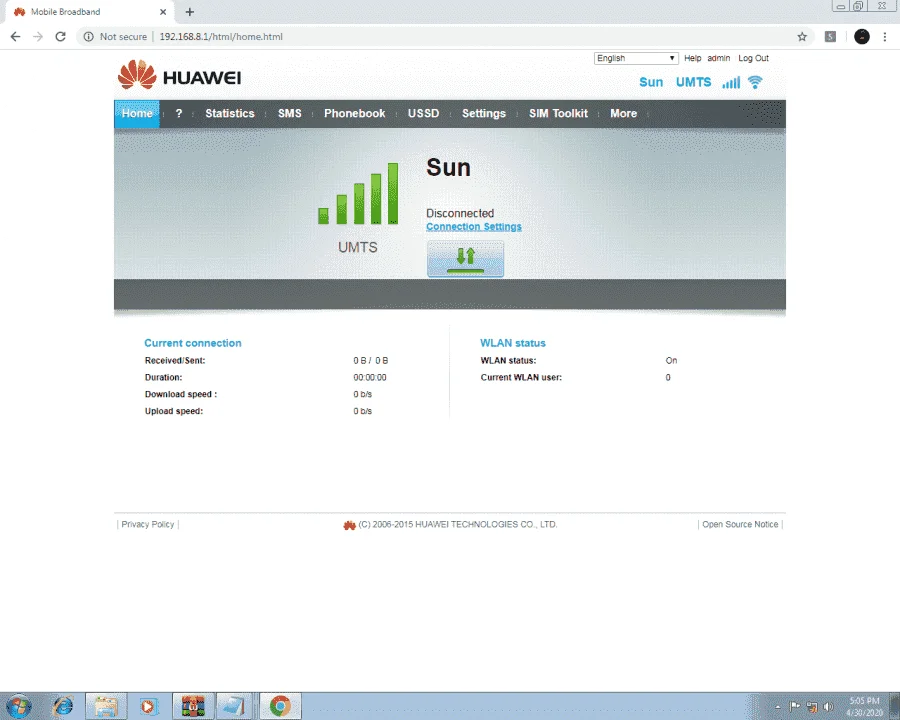Open Windows Start menu

point(18,706)
